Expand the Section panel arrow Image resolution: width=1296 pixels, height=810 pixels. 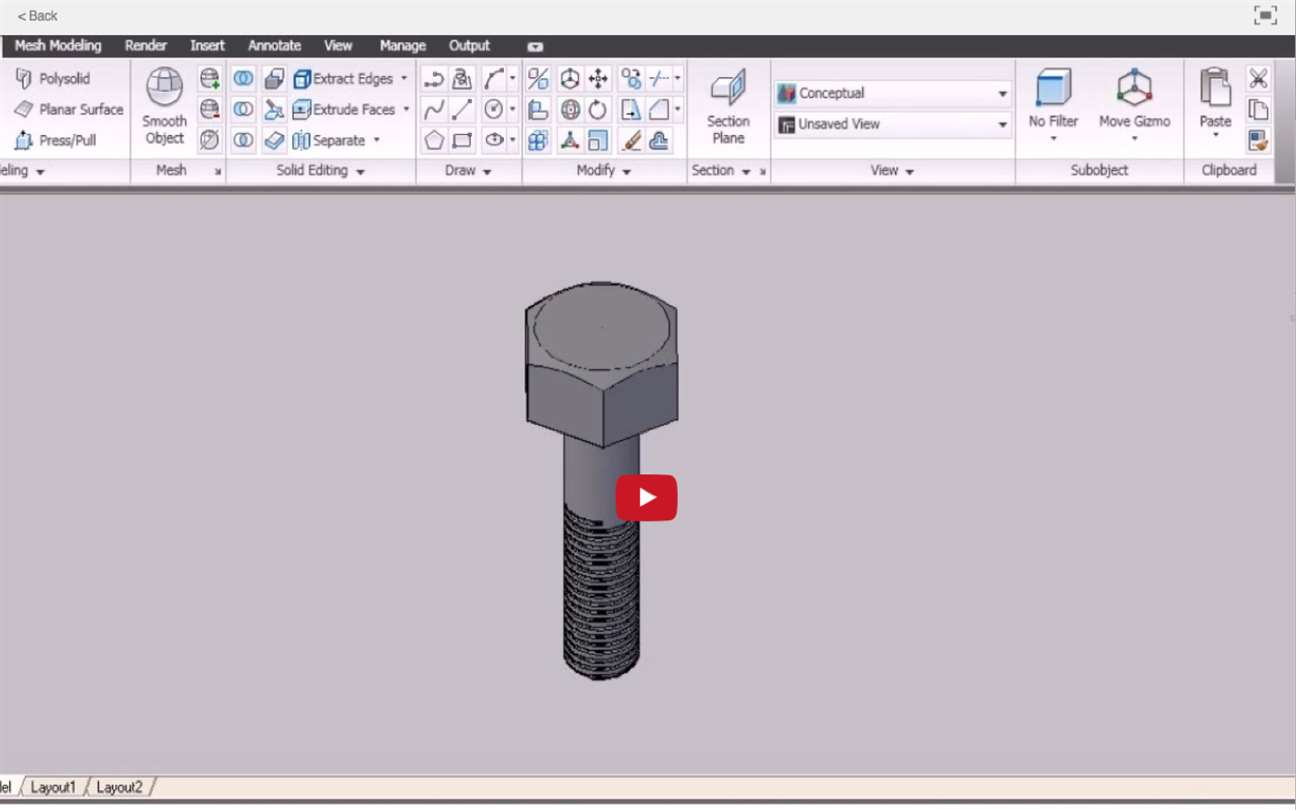click(746, 172)
